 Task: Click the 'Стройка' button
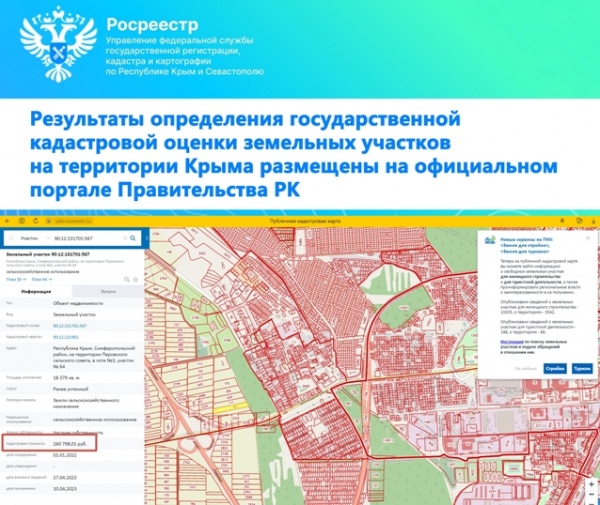[555, 368]
